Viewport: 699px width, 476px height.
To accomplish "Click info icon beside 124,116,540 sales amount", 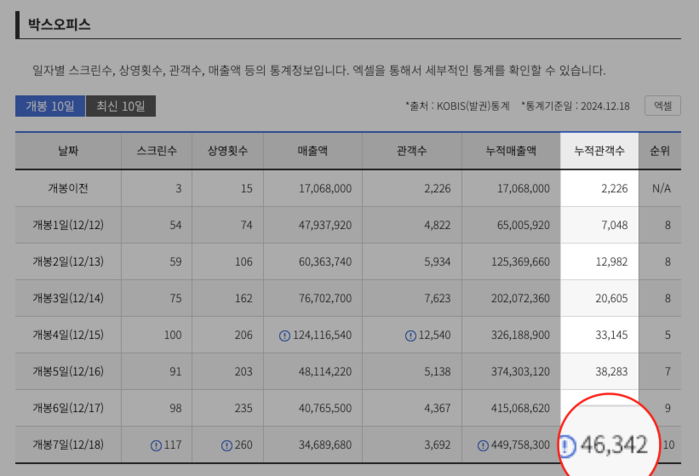I will tap(285, 336).
